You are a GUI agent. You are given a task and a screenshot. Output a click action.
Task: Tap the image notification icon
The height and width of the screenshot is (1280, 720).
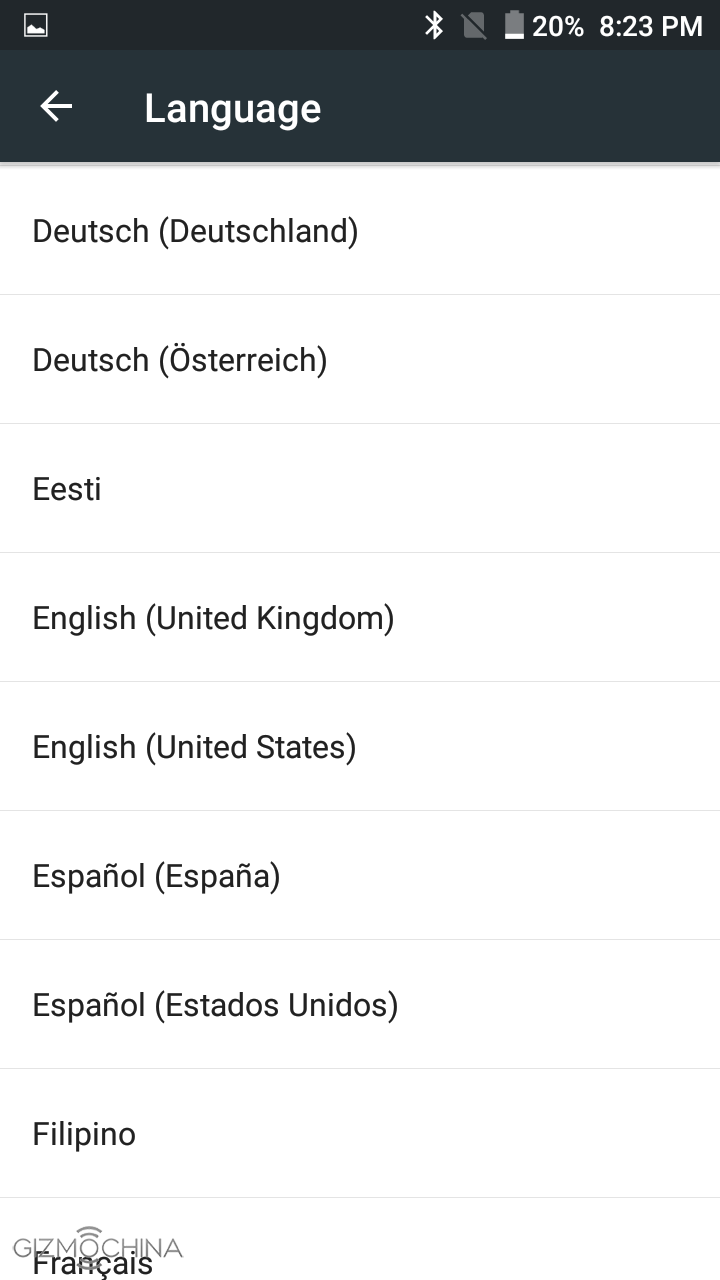(x=35, y=25)
